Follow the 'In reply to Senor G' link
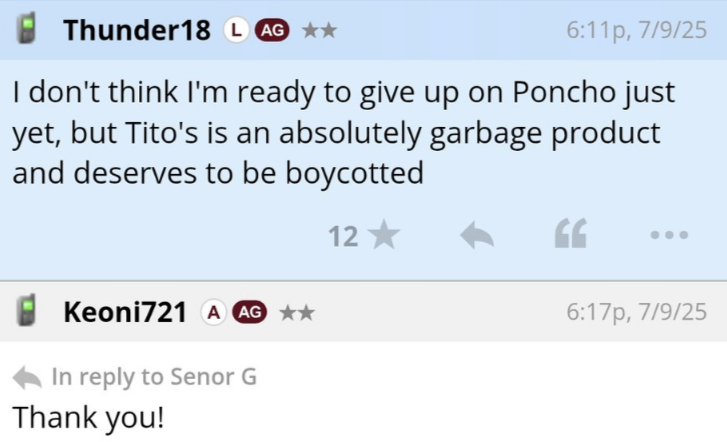 coord(154,377)
